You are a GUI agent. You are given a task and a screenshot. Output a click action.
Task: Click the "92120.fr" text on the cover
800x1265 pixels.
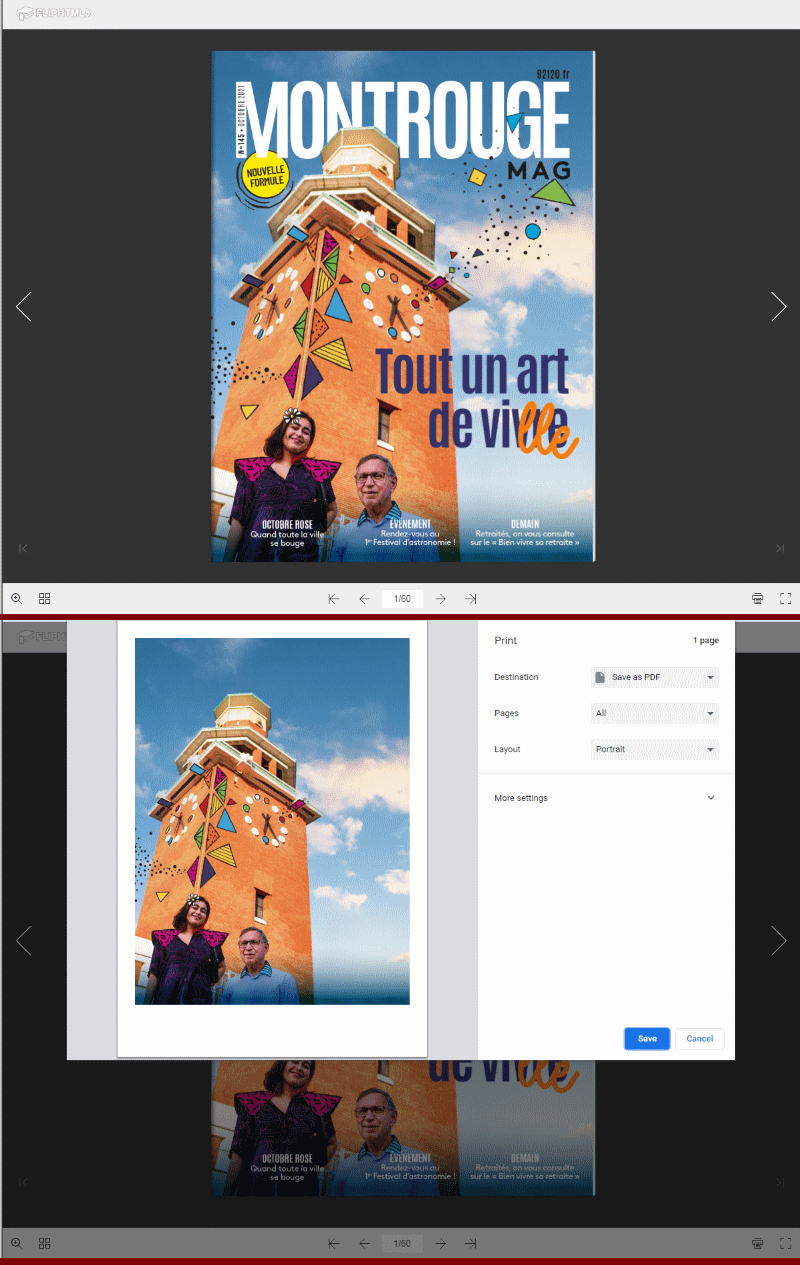click(552, 73)
